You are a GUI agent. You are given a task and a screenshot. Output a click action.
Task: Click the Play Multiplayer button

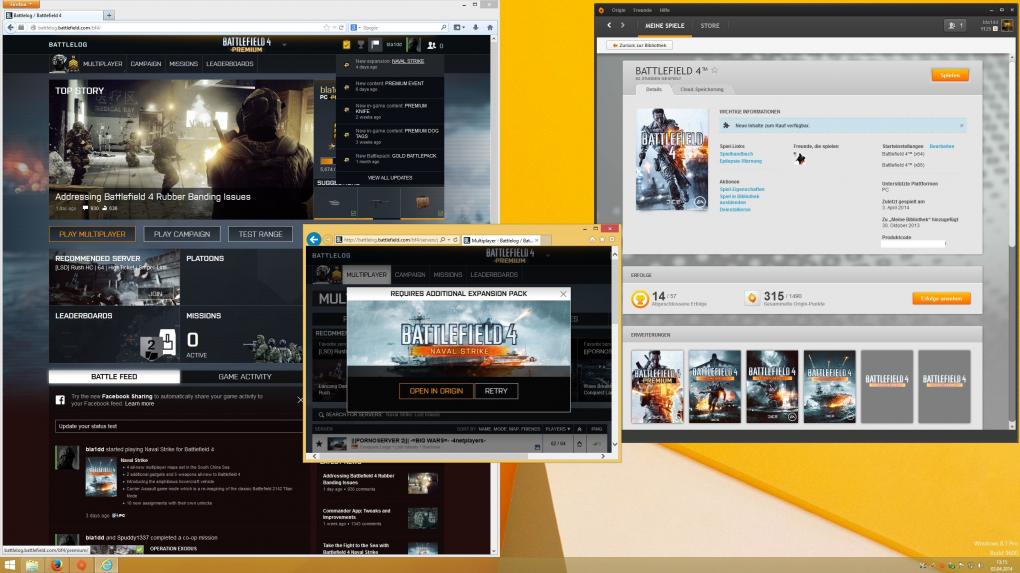click(92, 234)
